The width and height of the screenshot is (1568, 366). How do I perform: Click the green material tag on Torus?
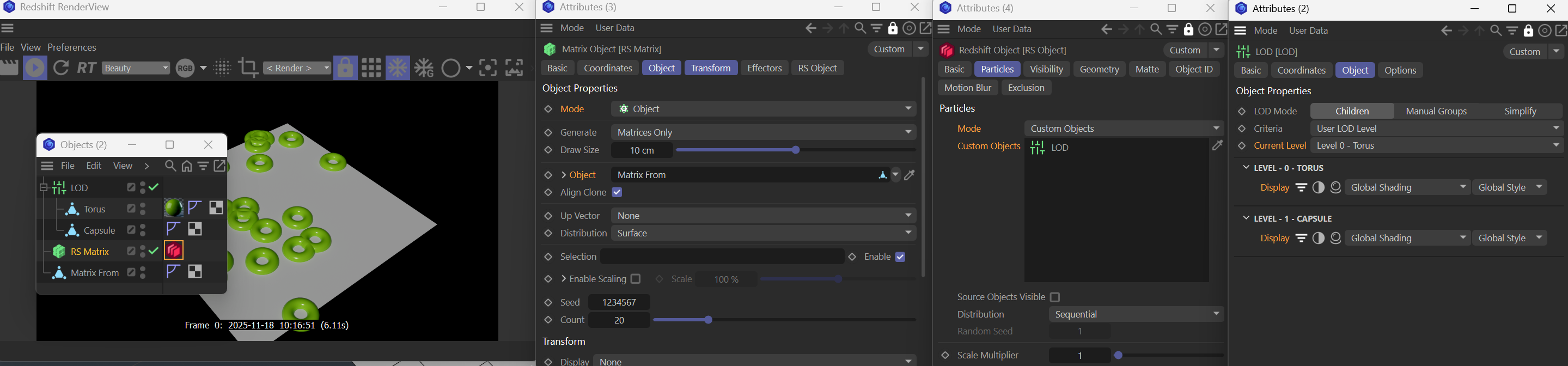click(174, 208)
